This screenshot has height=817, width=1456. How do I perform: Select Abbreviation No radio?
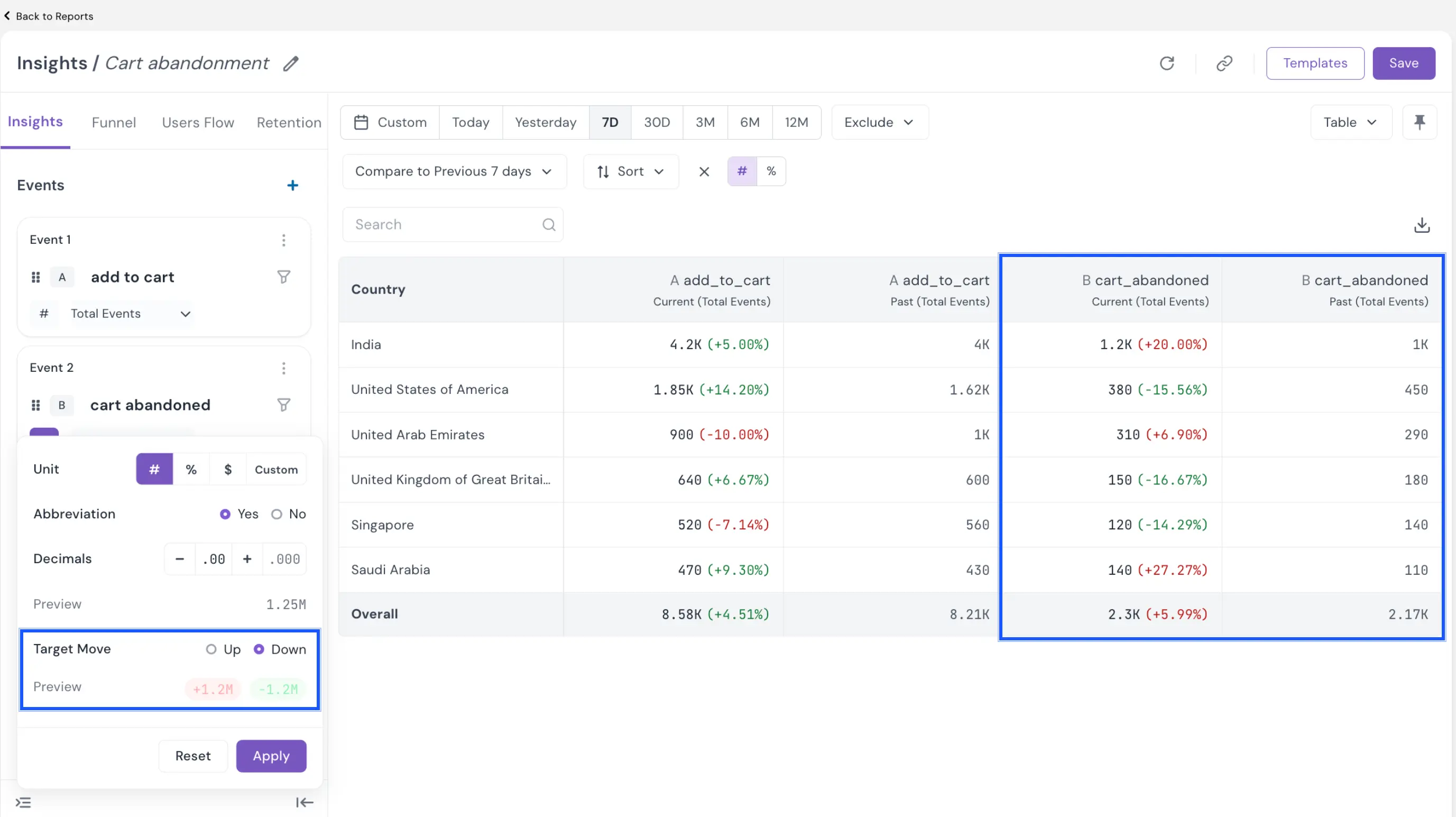coord(277,514)
